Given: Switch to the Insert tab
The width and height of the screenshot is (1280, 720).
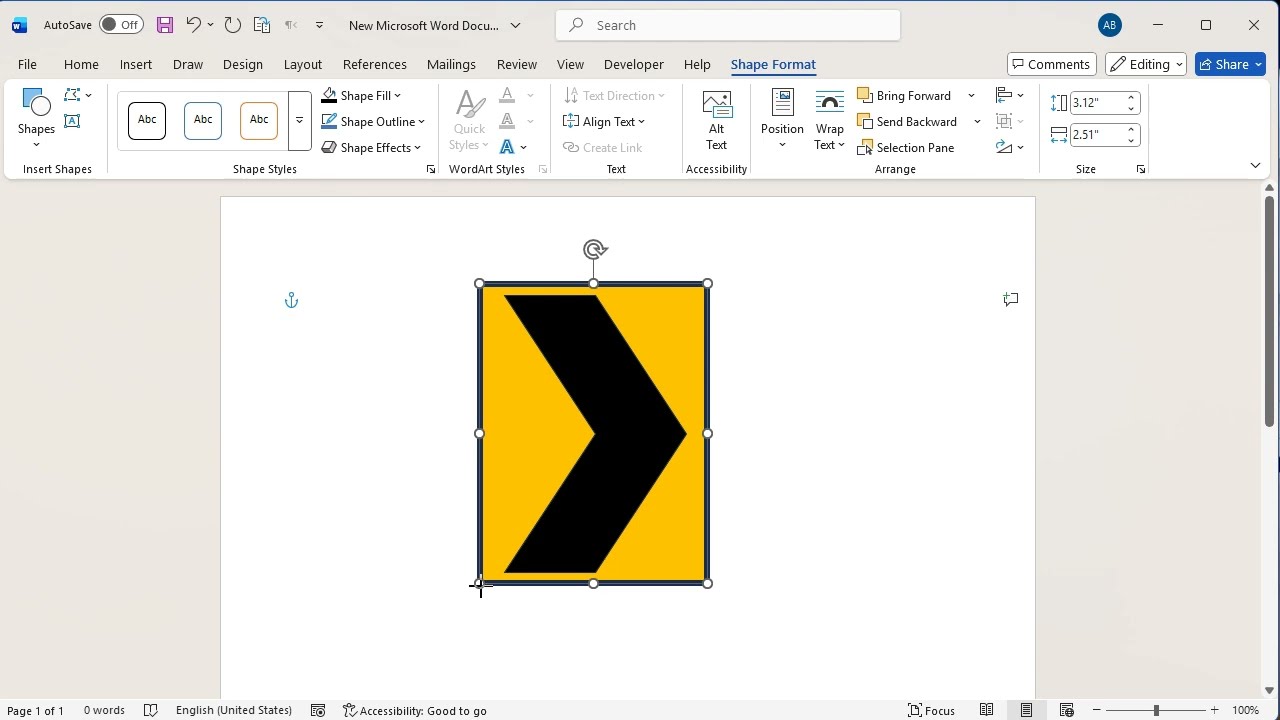Looking at the screenshot, I should [136, 64].
